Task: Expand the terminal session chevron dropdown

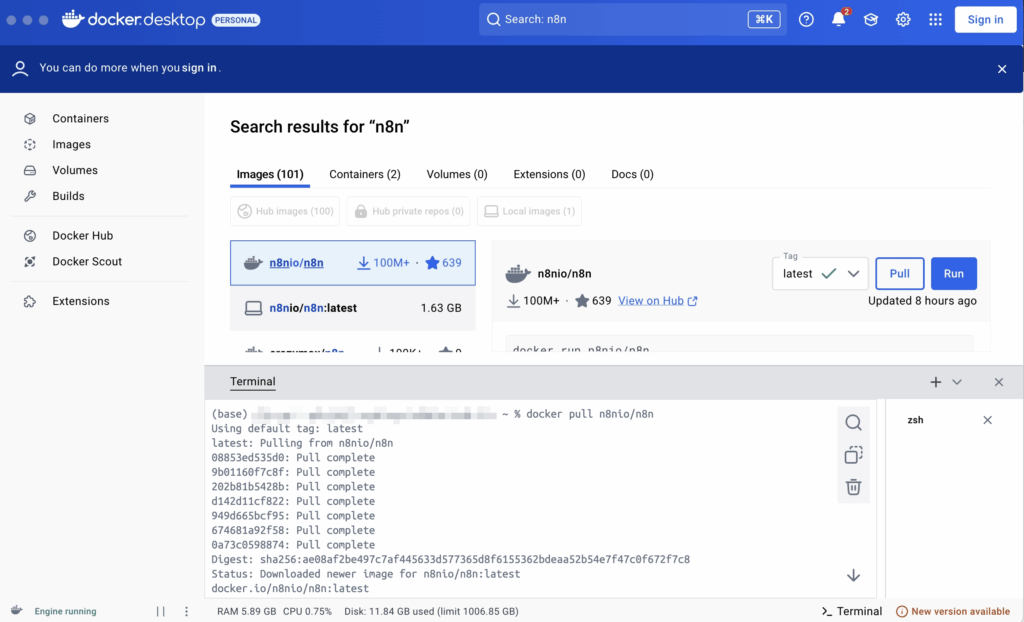Action: (957, 382)
